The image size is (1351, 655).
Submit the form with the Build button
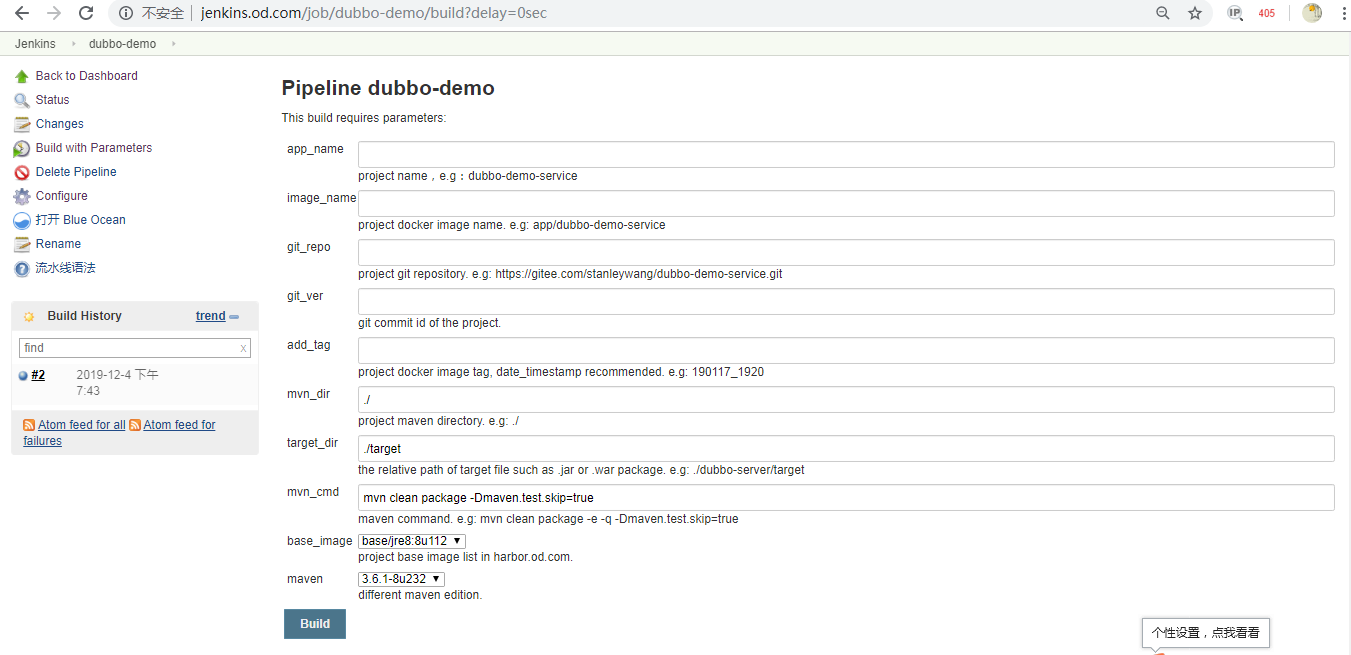click(x=315, y=624)
